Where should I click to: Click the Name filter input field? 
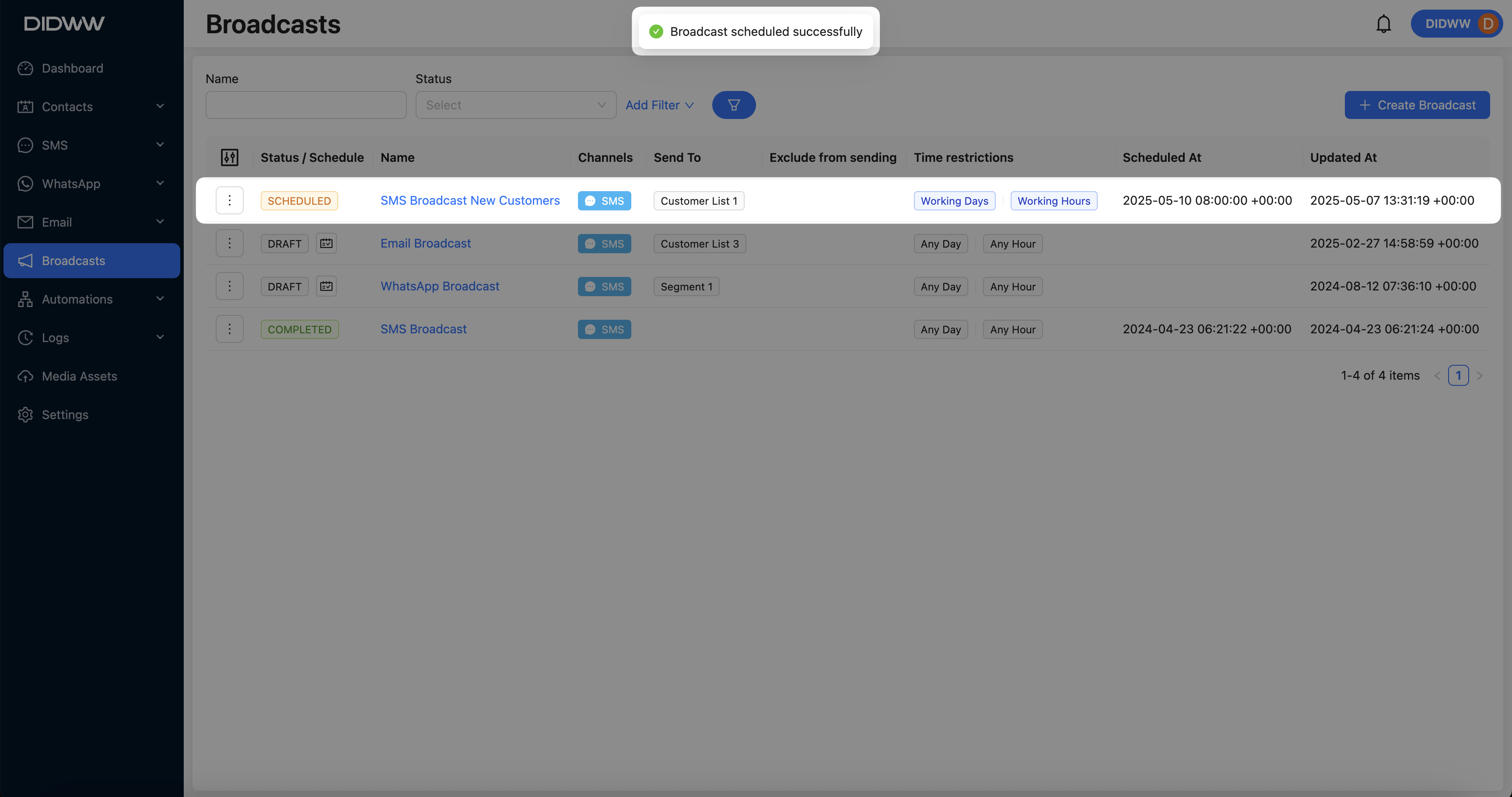(306, 105)
